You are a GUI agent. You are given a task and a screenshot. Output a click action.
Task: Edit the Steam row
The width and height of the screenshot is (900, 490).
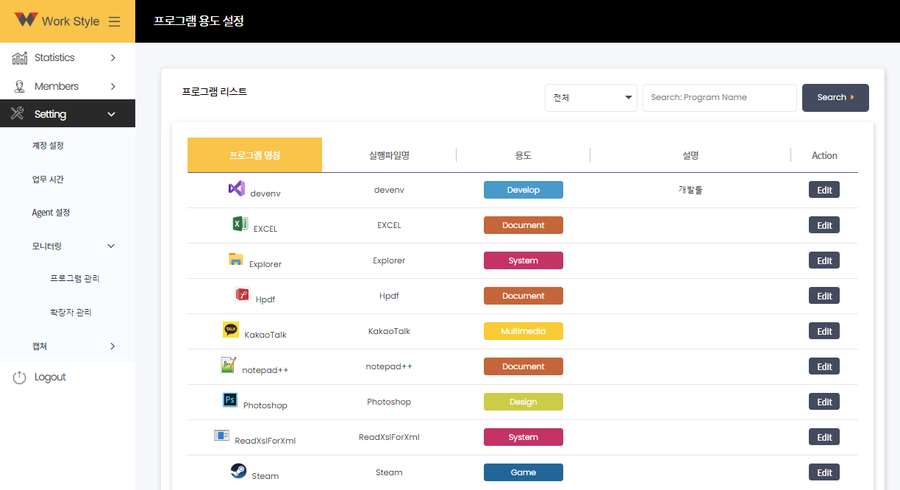point(824,472)
